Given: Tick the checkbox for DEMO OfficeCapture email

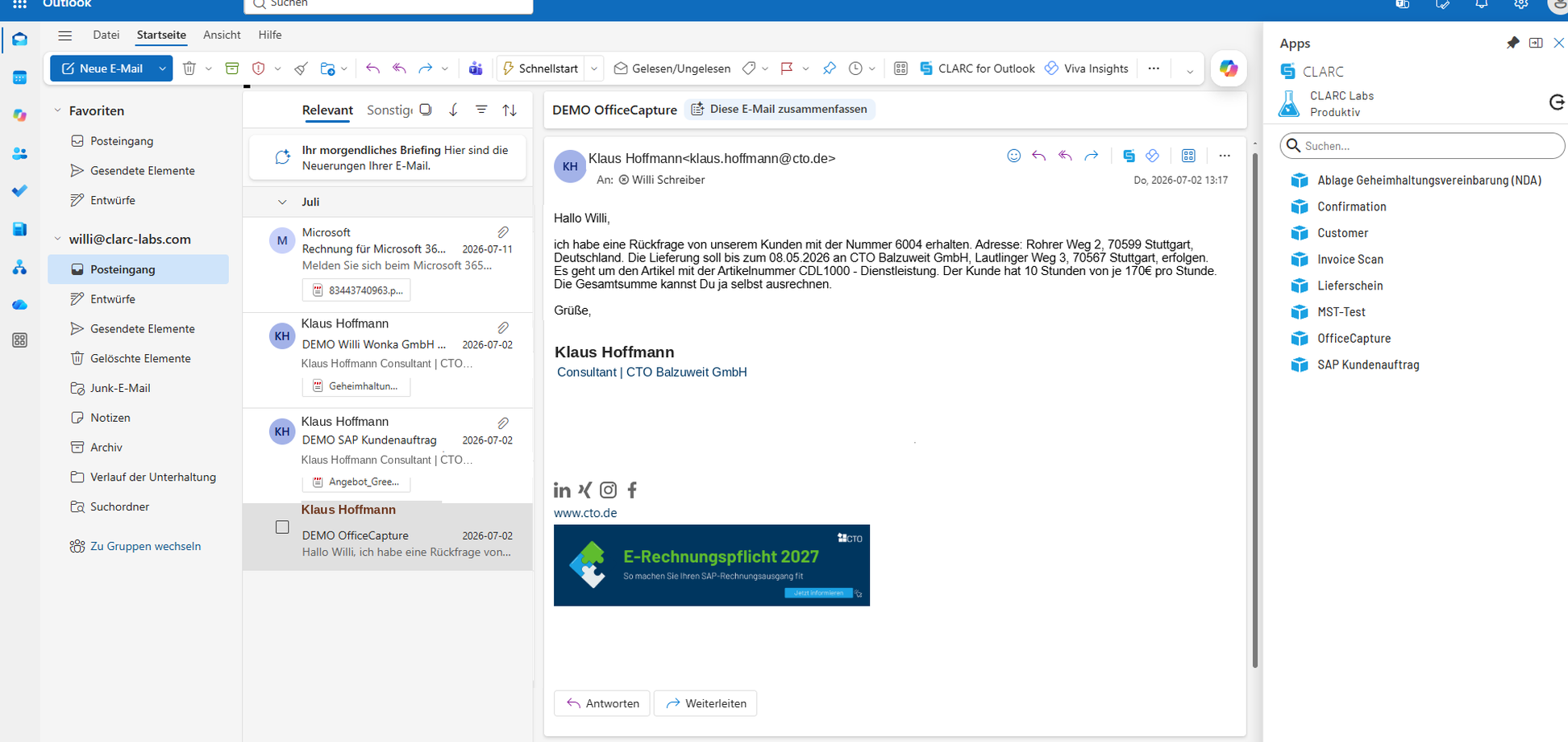Looking at the screenshot, I should pyautogui.click(x=282, y=527).
